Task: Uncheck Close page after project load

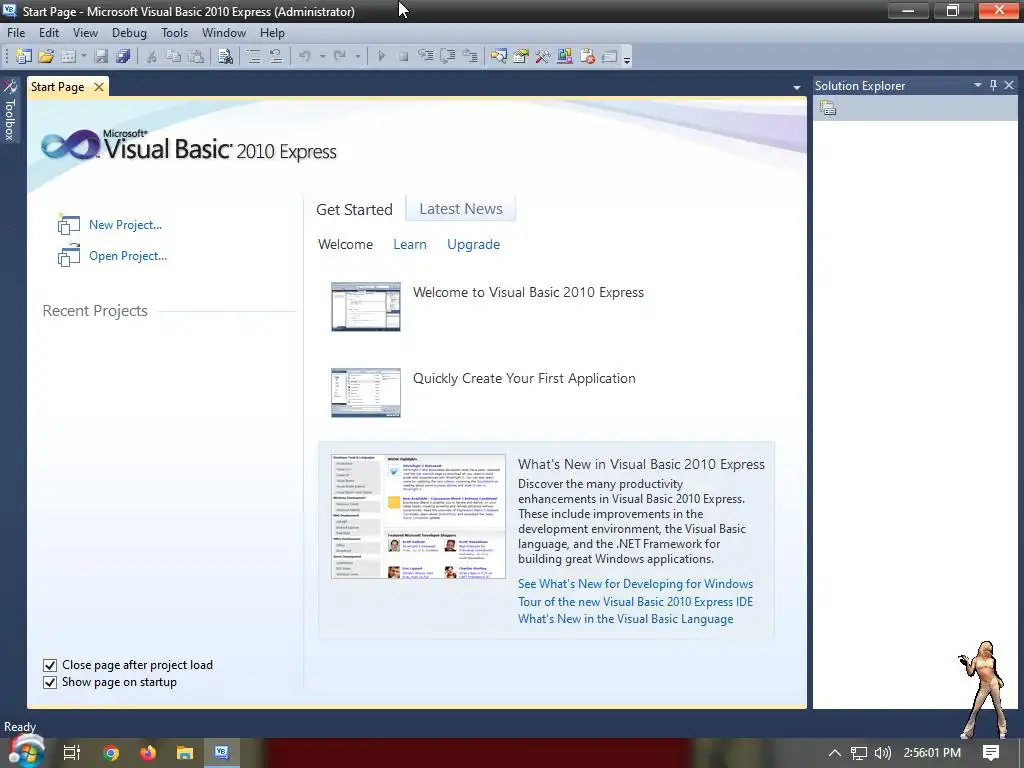Action: pos(50,665)
